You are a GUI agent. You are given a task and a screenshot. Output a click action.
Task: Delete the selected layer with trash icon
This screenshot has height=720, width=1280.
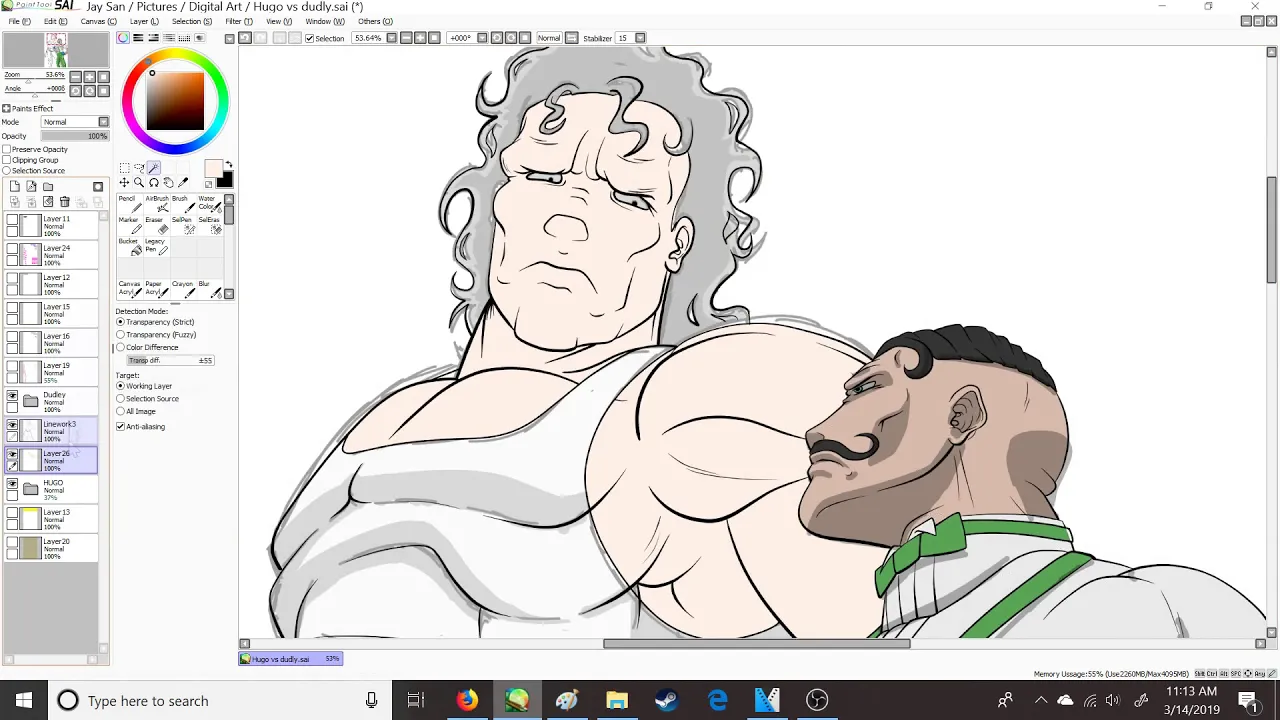[65, 202]
